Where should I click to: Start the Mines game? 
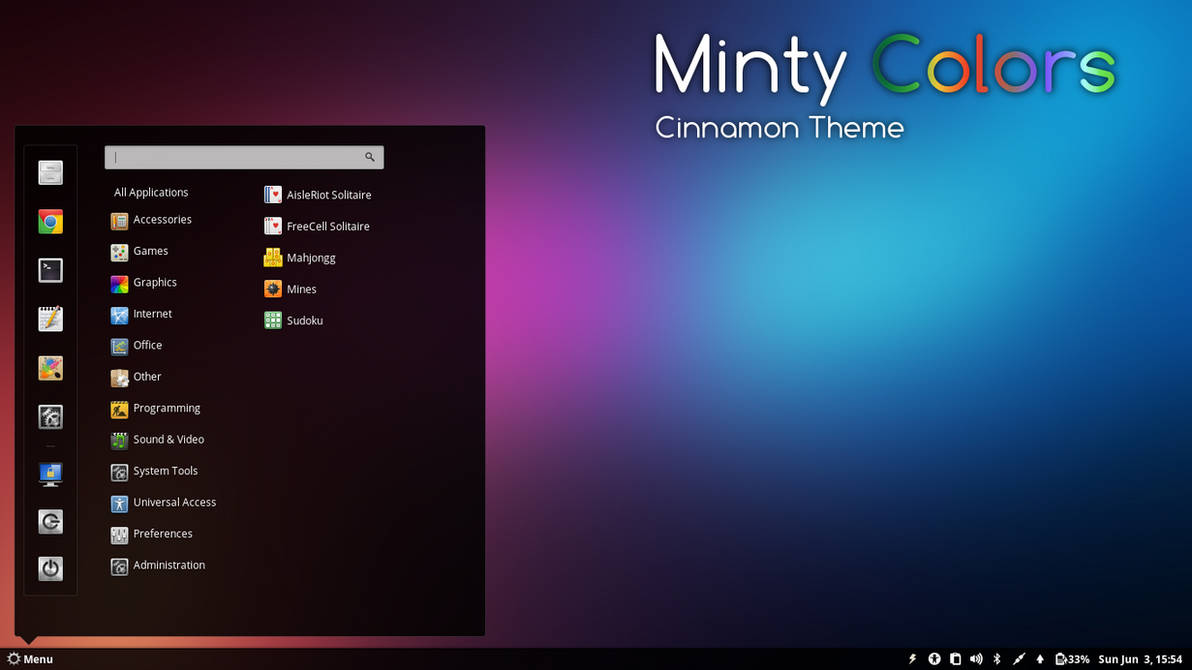tap(290, 289)
